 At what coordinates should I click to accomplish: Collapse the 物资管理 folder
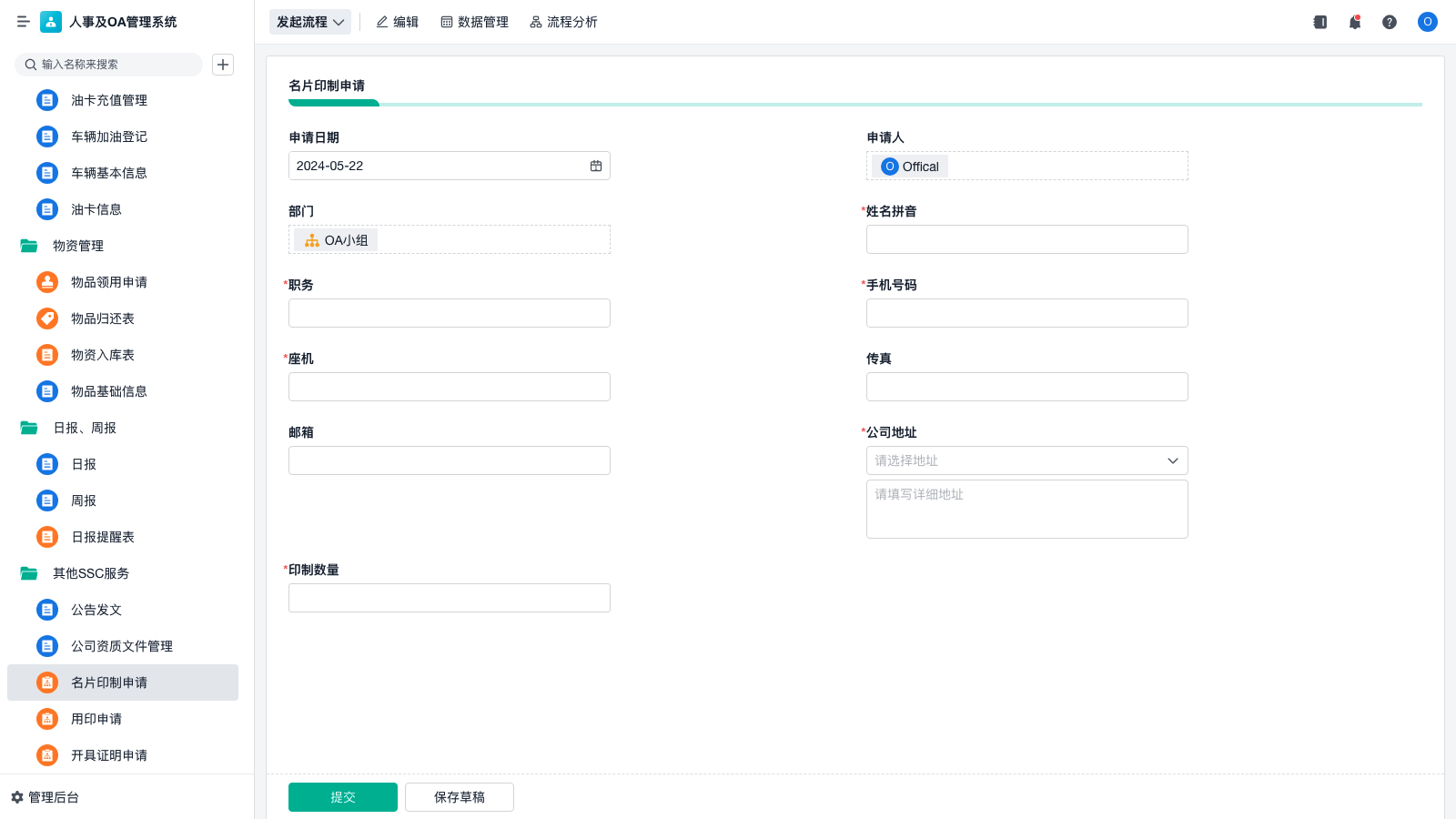[x=29, y=246]
